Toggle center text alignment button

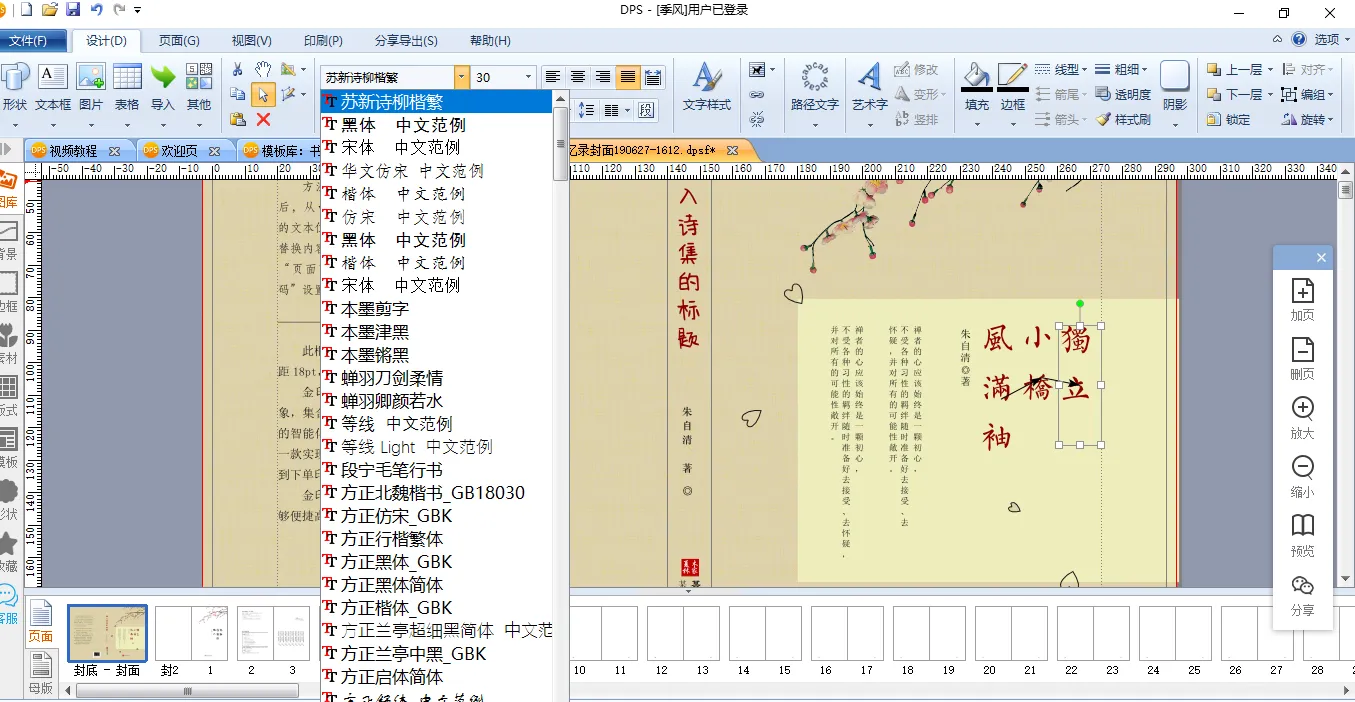pyautogui.click(x=578, y=77)
